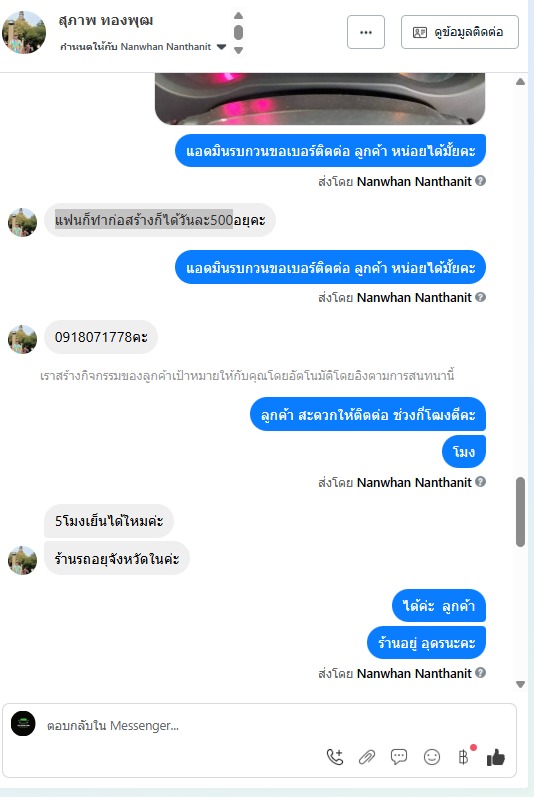Image resolution: width=534 pixels, height=797 pixels.
Task: Click the down arrow of conversation header stepper
Action: coord(238,50)
